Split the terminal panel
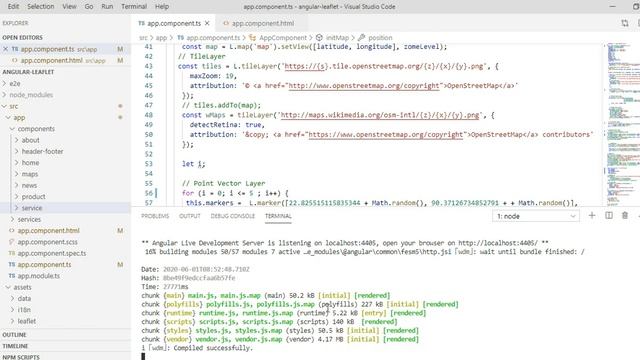 pos(609,216)
